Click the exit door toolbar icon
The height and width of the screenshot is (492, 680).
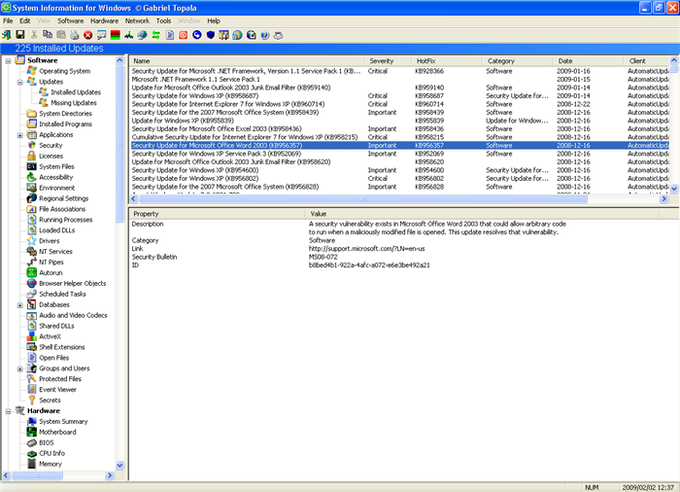coord(7,35)
